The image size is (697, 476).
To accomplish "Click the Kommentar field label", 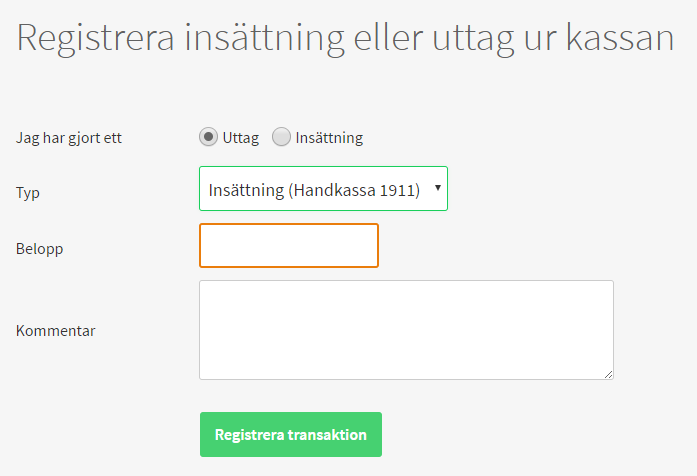I will [56, 330].
